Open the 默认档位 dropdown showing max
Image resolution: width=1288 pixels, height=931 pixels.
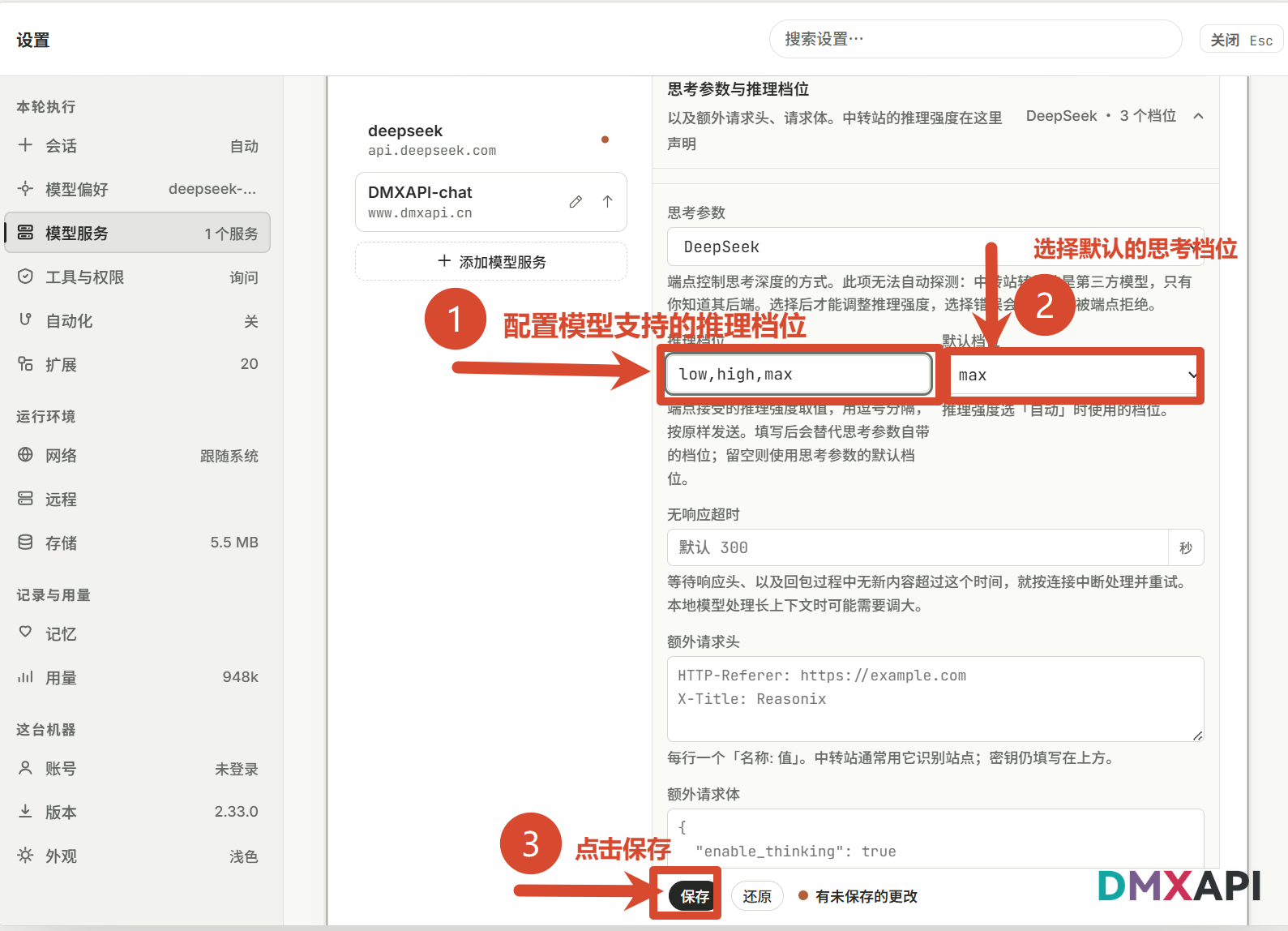(1075, 375)
